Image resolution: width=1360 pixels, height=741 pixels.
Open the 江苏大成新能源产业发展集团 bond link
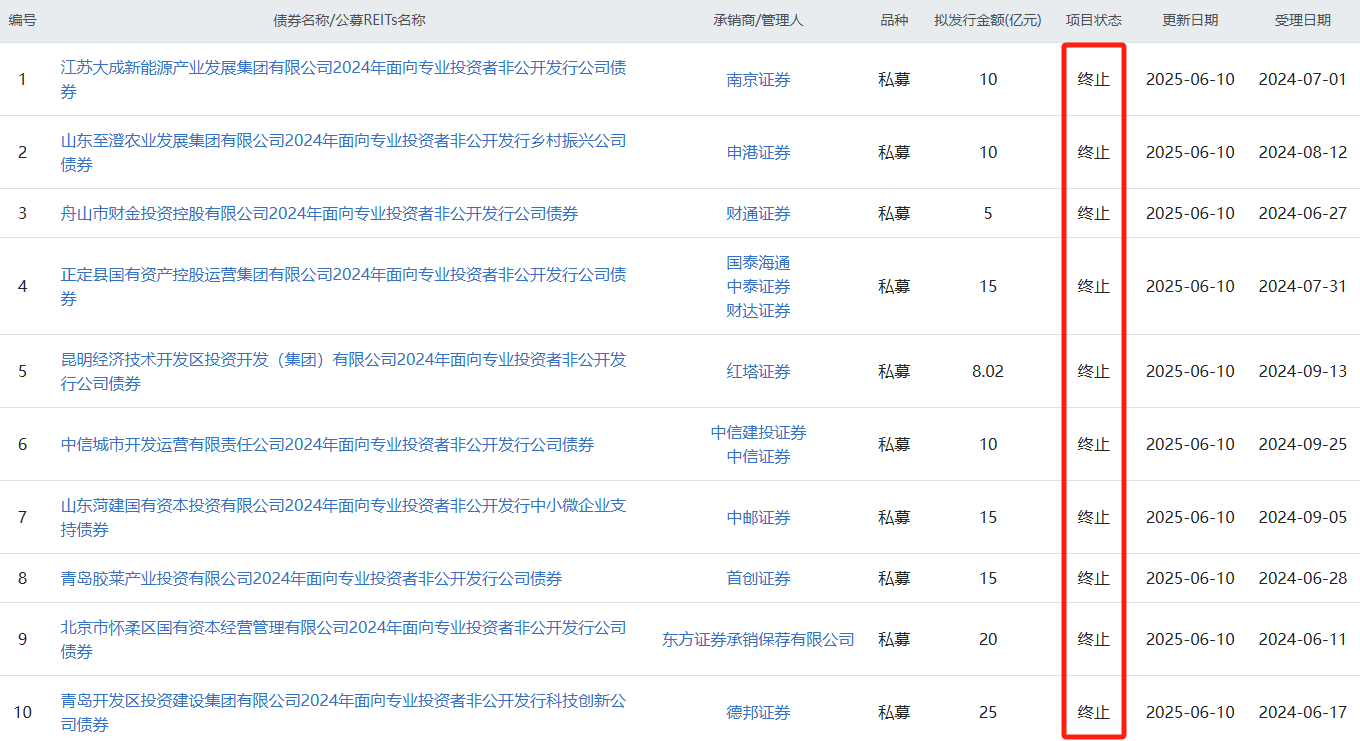(344, 80)
